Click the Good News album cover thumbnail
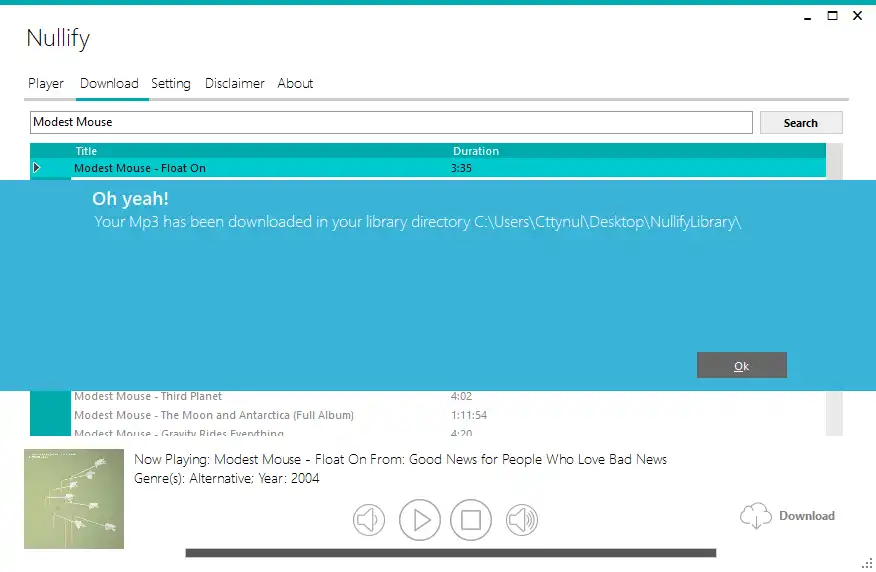This screenshot has height=572, width=876. (74, 499)
